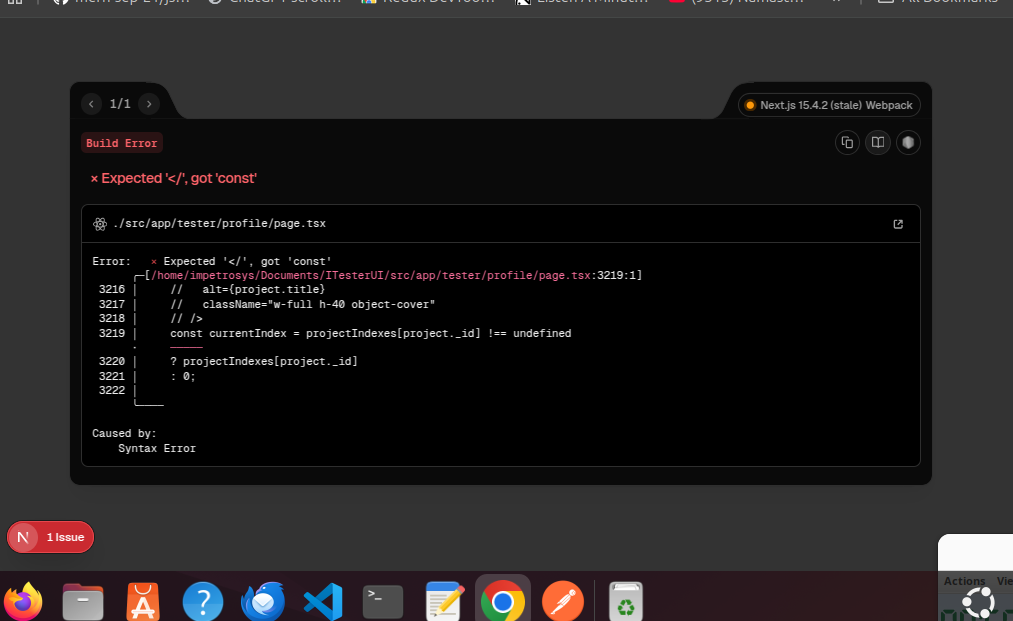Screen dimensions: 1013x621
Task: Open page.tsx in external editor
Action: point(897,224)
